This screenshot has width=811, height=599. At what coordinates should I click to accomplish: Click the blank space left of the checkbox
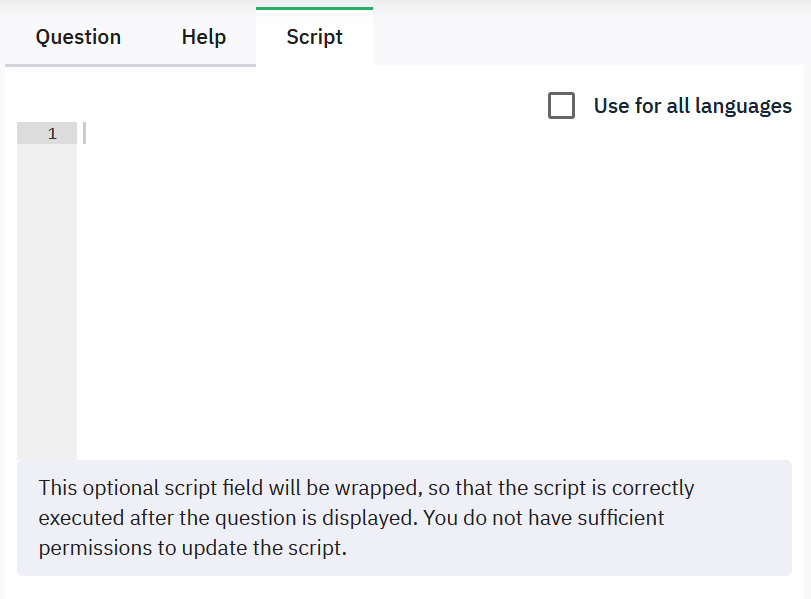[300, 106]
